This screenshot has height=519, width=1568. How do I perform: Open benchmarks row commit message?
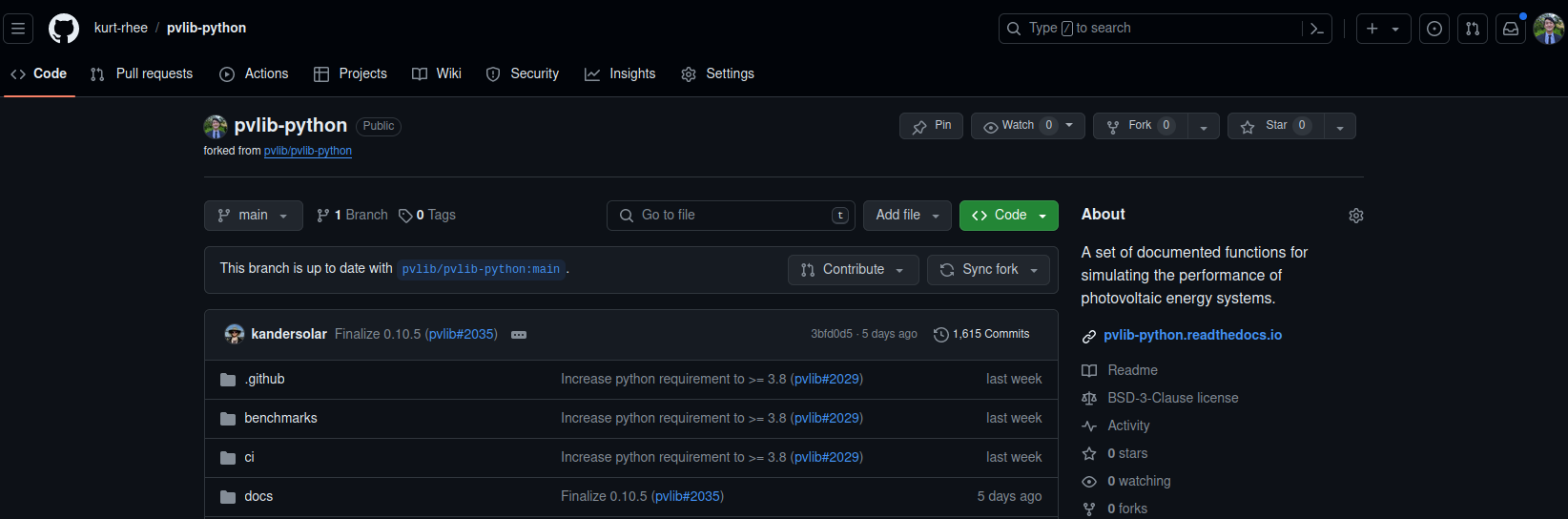click(673, 418)
